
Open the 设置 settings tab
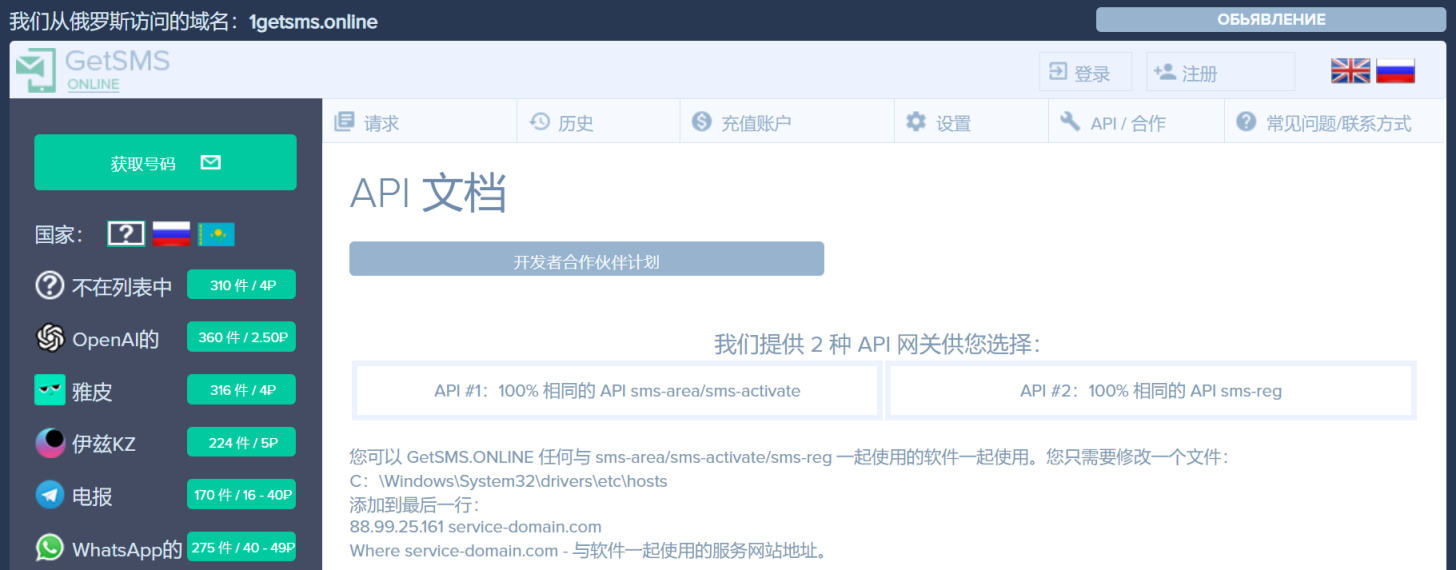[x=939, y=123]
